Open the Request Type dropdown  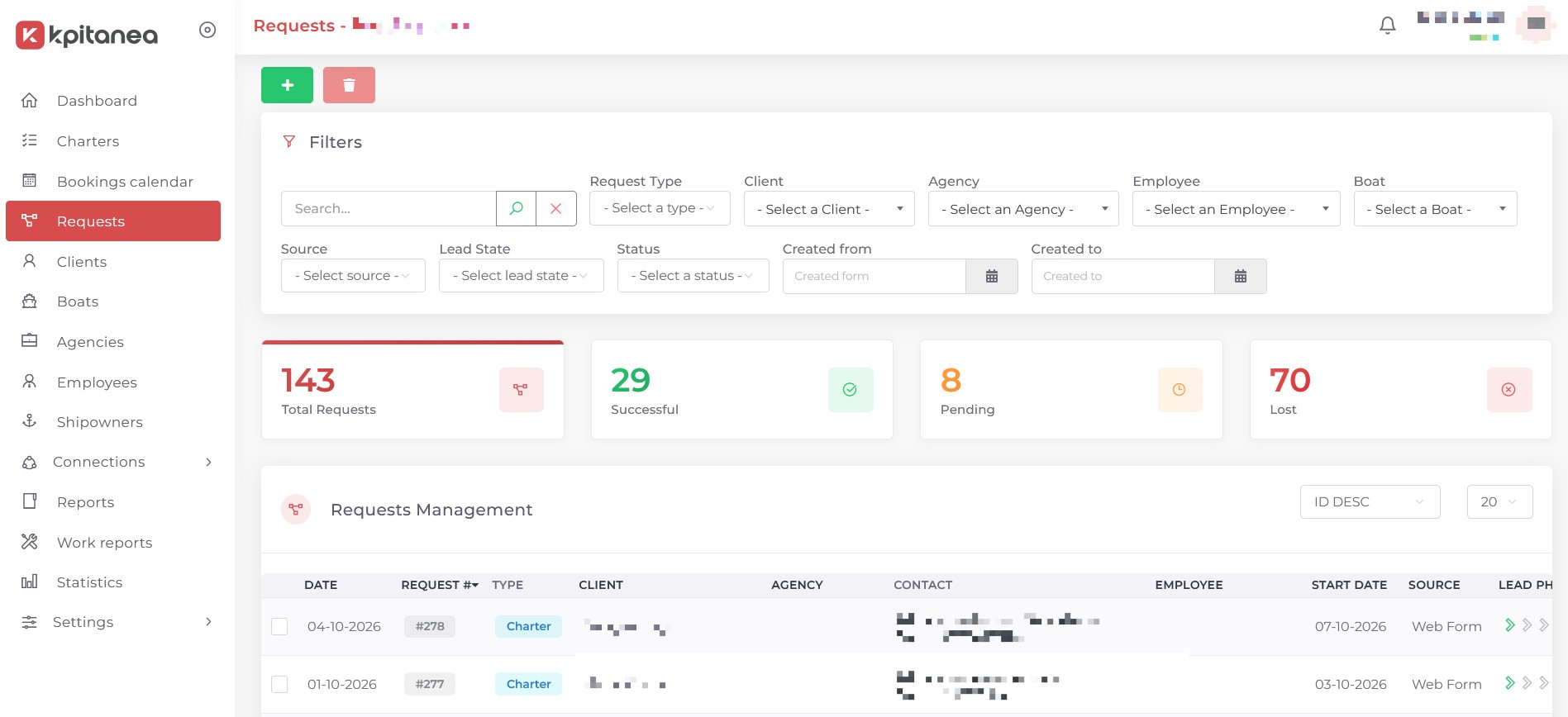click(660, 208)
